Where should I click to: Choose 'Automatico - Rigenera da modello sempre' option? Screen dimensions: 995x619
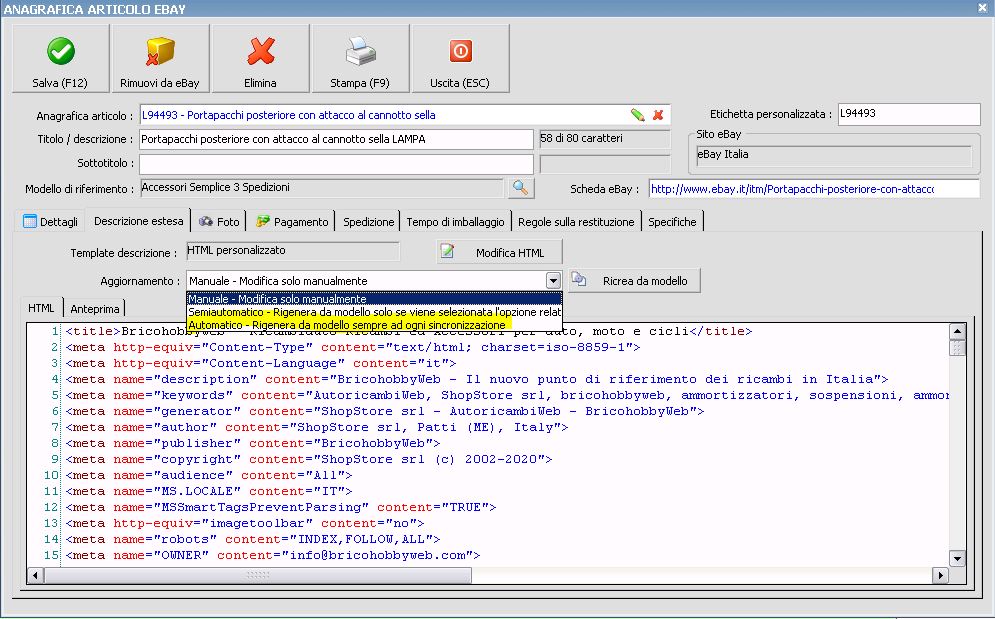(347, 325)
